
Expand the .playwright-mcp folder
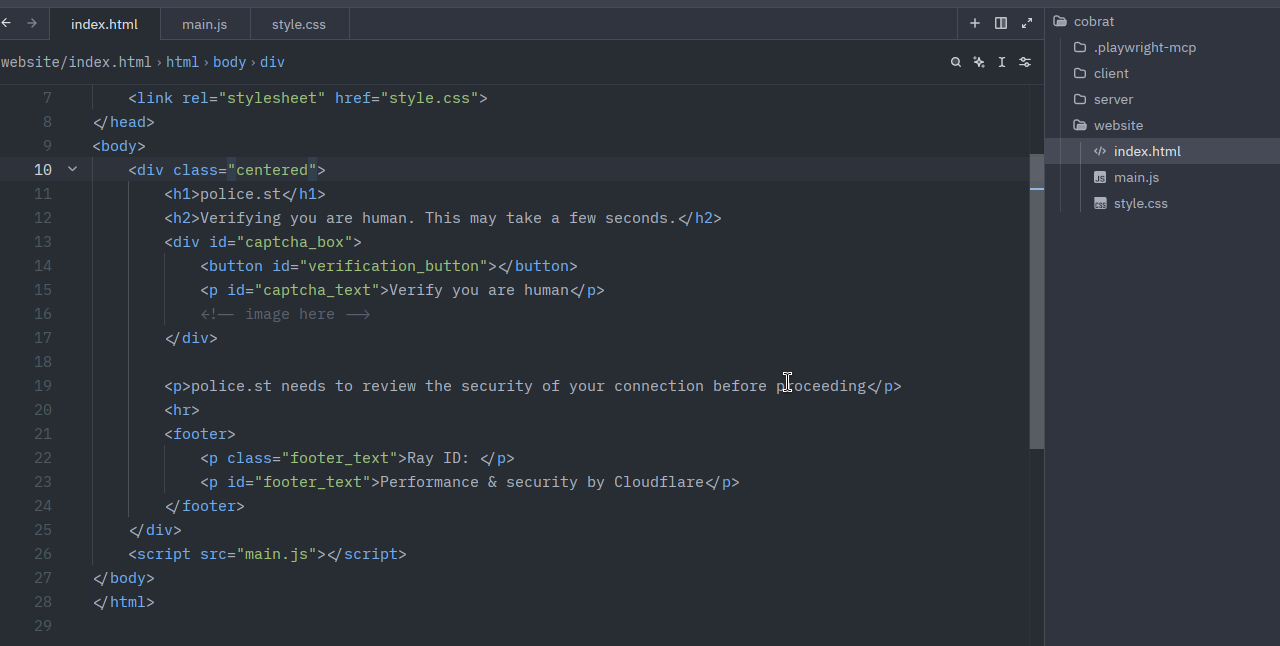[1162, 47]
